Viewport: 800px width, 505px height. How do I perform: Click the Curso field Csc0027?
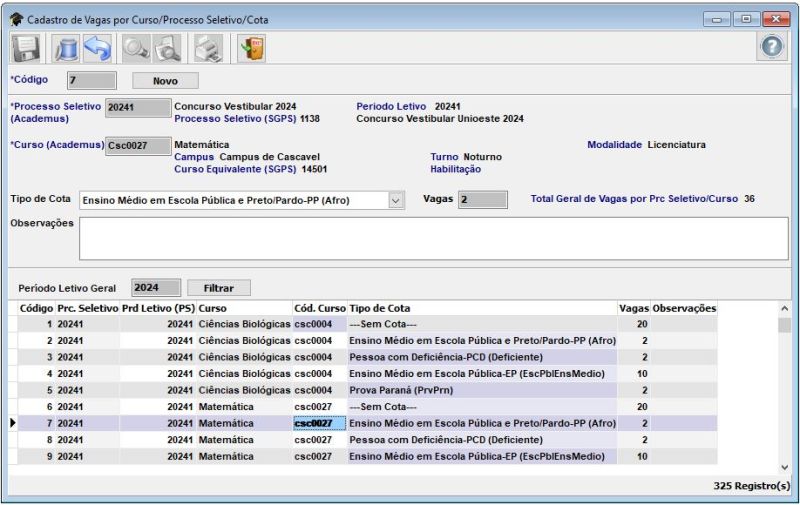[x=138, y=146]
